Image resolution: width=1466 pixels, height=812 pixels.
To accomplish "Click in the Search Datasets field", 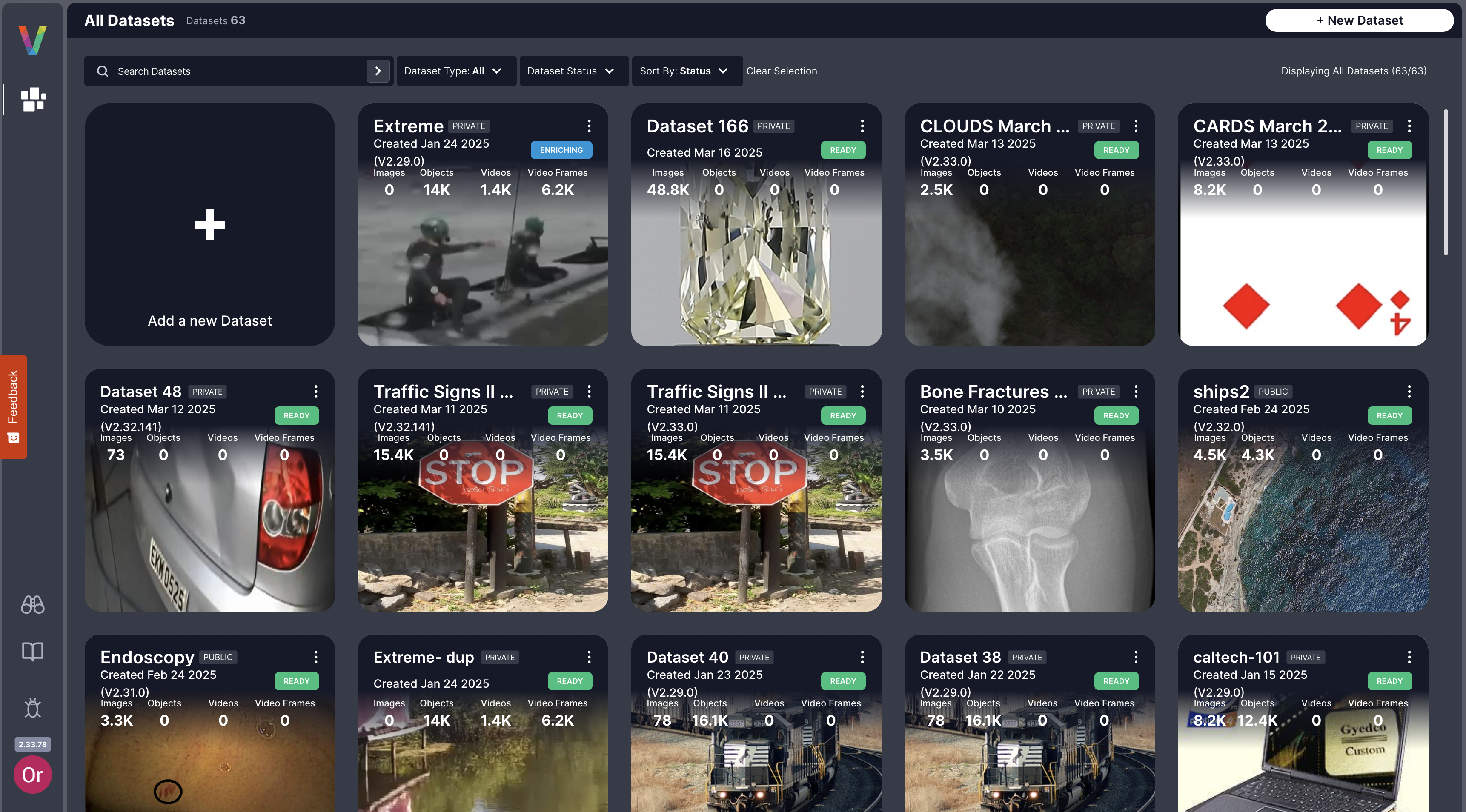I will [x=239, y=71].
